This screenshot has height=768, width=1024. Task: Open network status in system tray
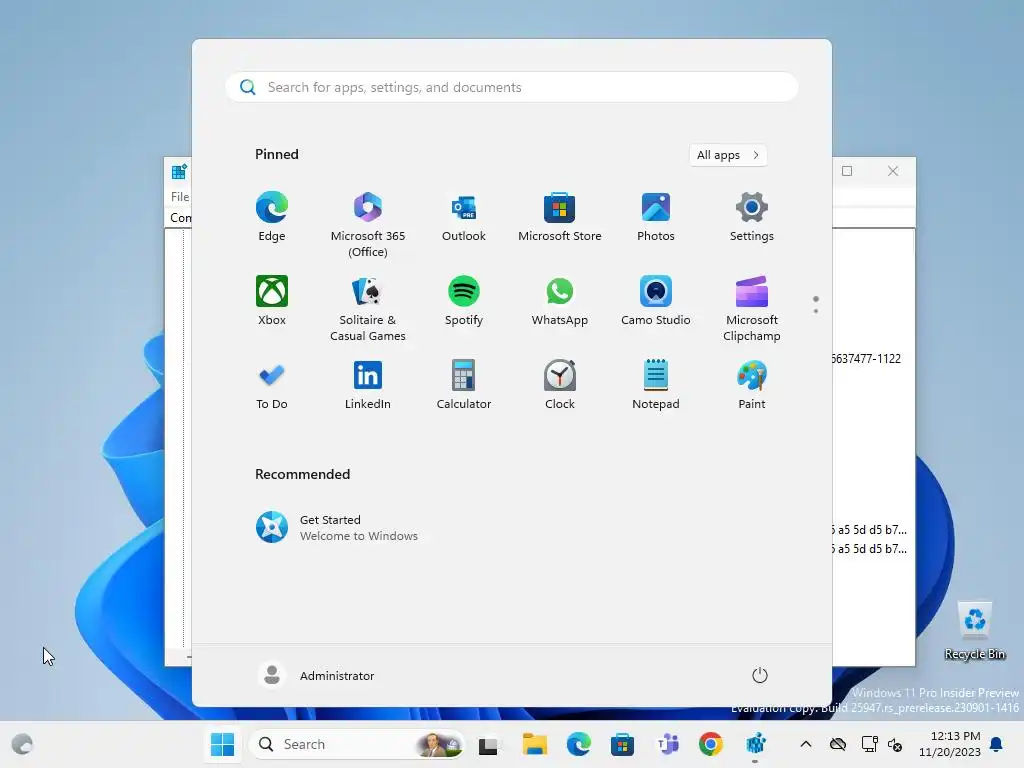point(869,744)
